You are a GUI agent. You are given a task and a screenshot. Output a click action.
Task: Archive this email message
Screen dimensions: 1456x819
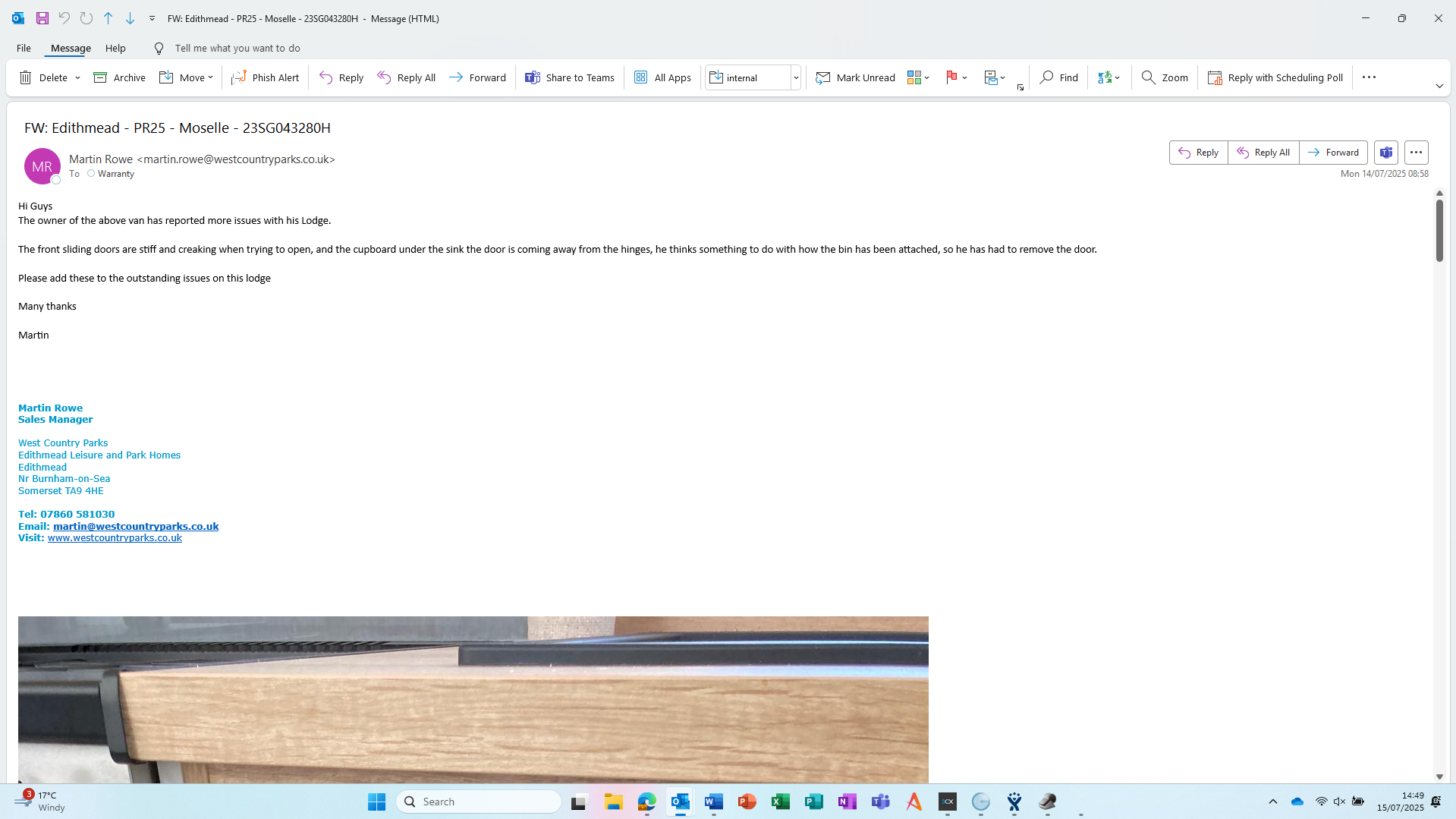tap(119, 77)
